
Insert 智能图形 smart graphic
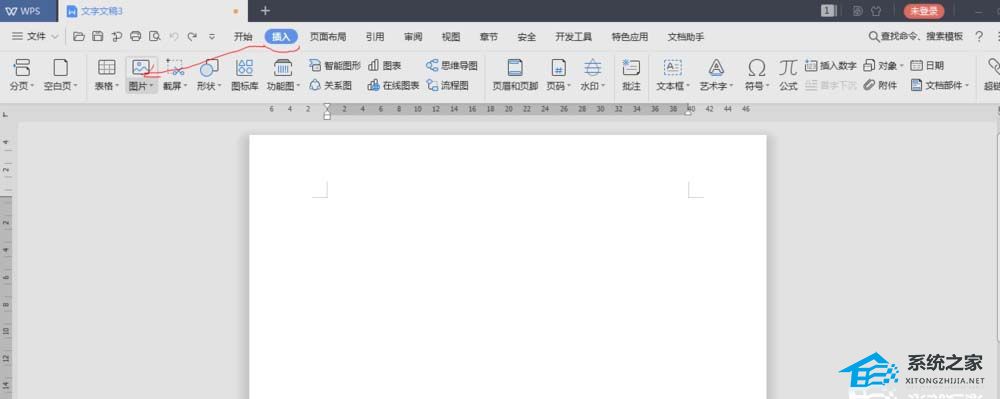coord(335,65)
